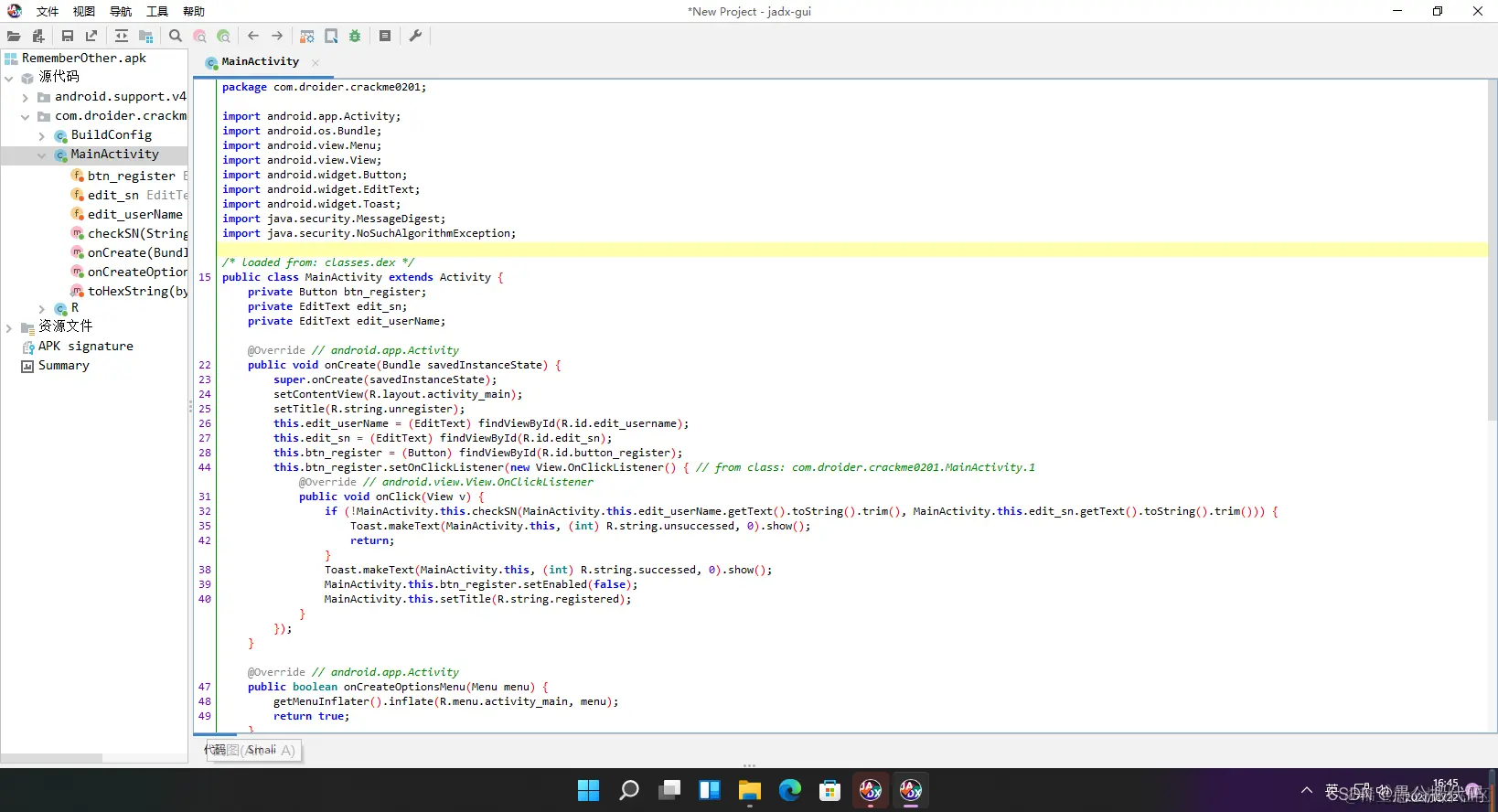This screenshot has height=812, width=1498.
Task: Click the R.string.successed reference in code
Action: point(638,570)
